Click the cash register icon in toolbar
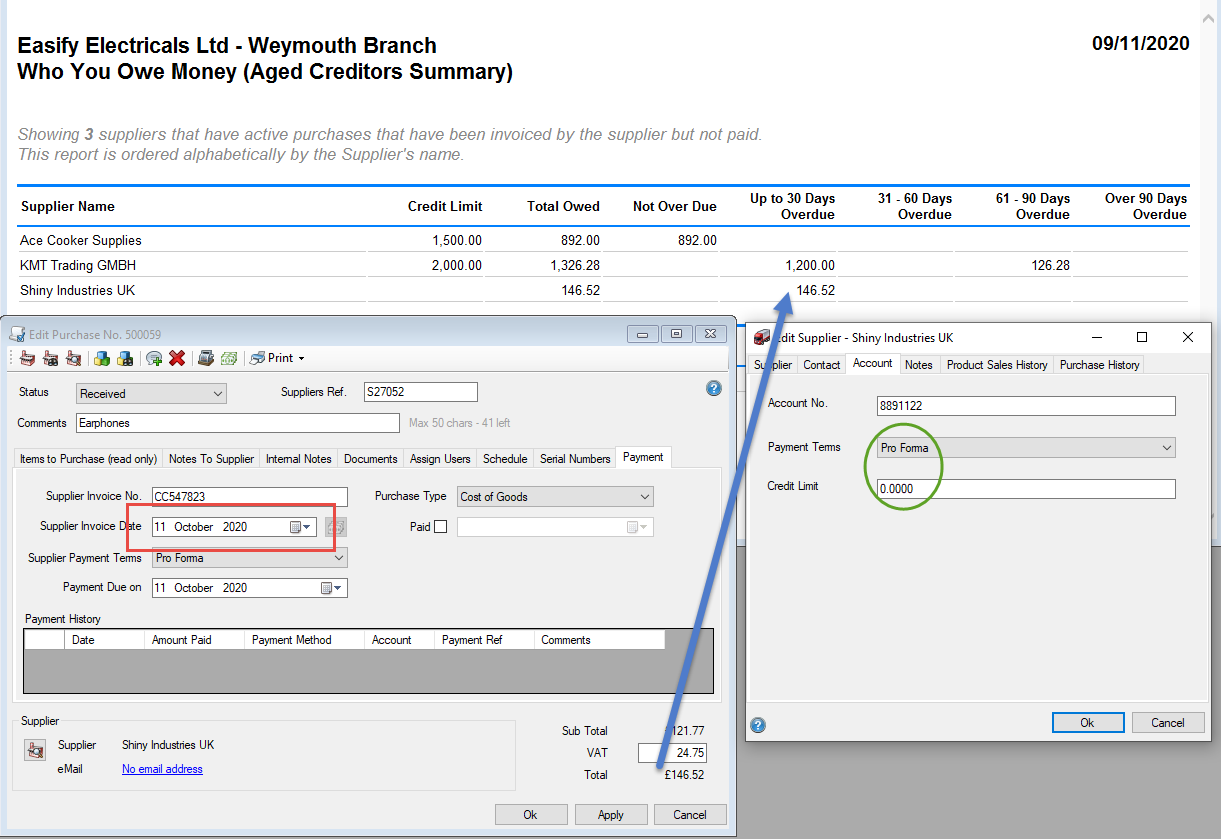The height and width of the screenshot is (839, 1221). pyautogui.click(x=205, y=358)
